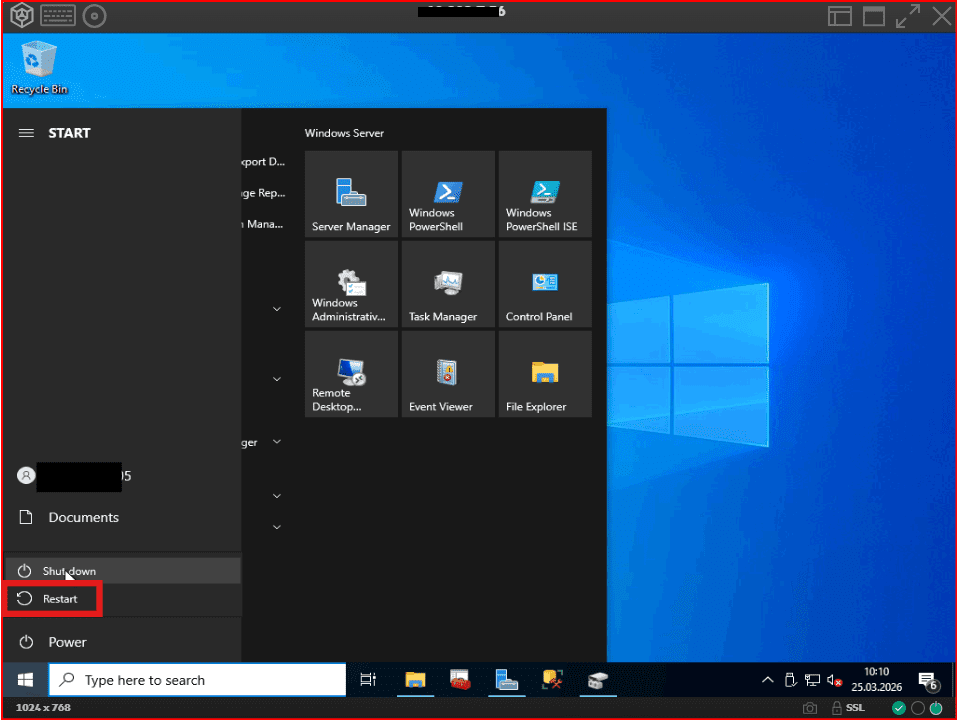
Task: Show hidden system tray icons
Action: [767, 680]
